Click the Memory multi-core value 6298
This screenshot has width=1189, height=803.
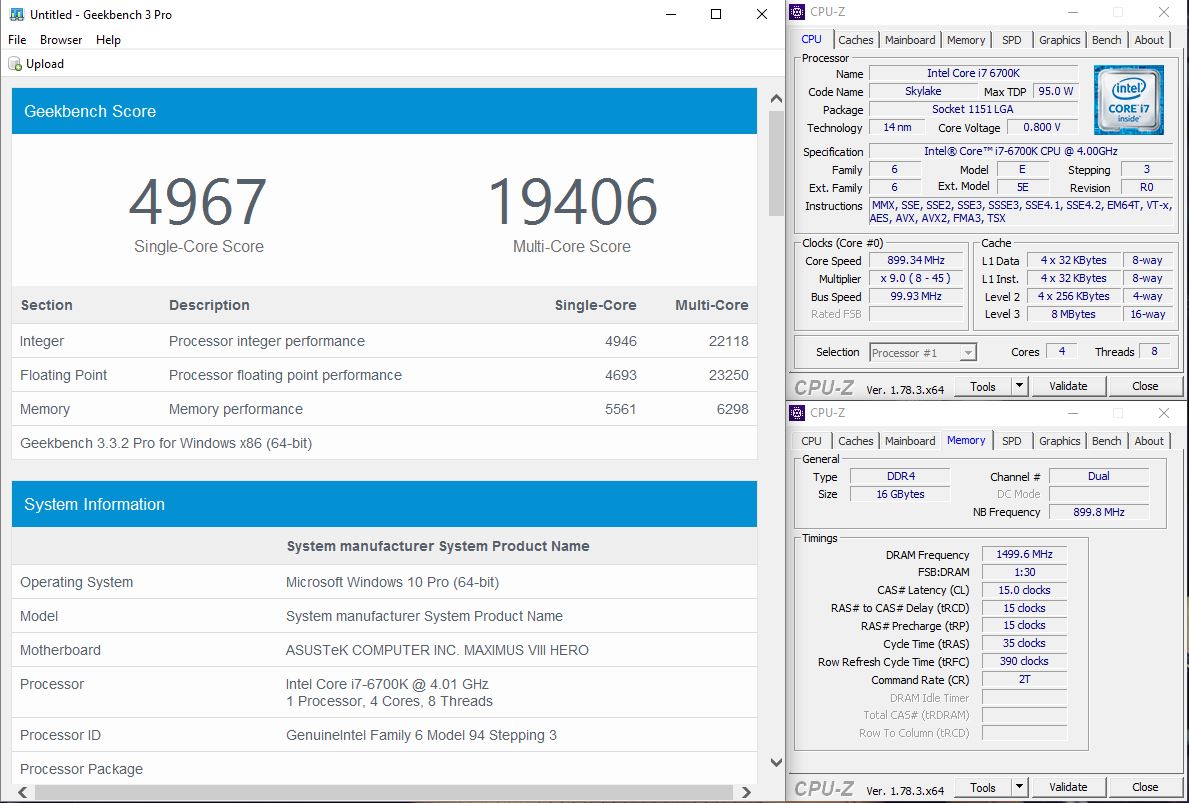coord(733,409)
